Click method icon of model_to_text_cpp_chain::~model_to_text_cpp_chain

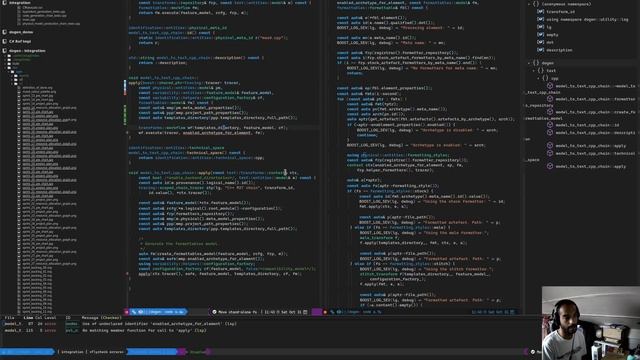(x=550, y=86)
